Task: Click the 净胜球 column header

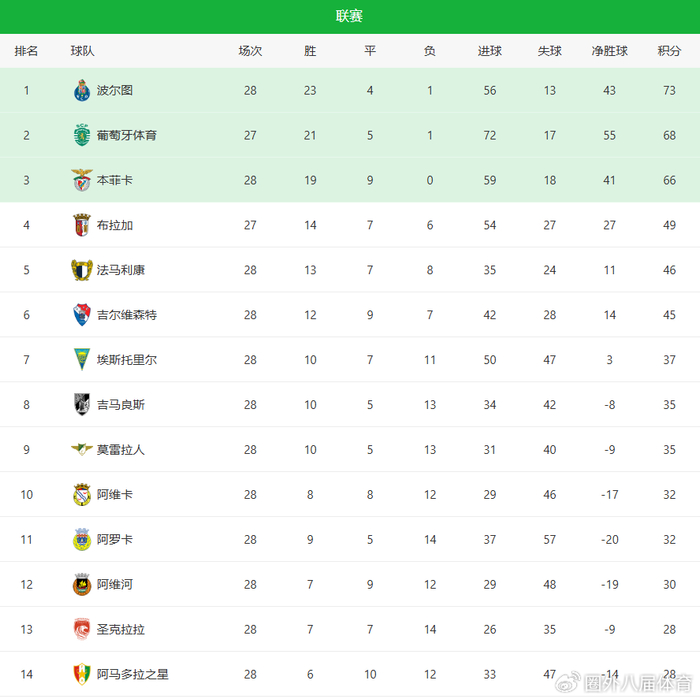Action: [610, 51]
